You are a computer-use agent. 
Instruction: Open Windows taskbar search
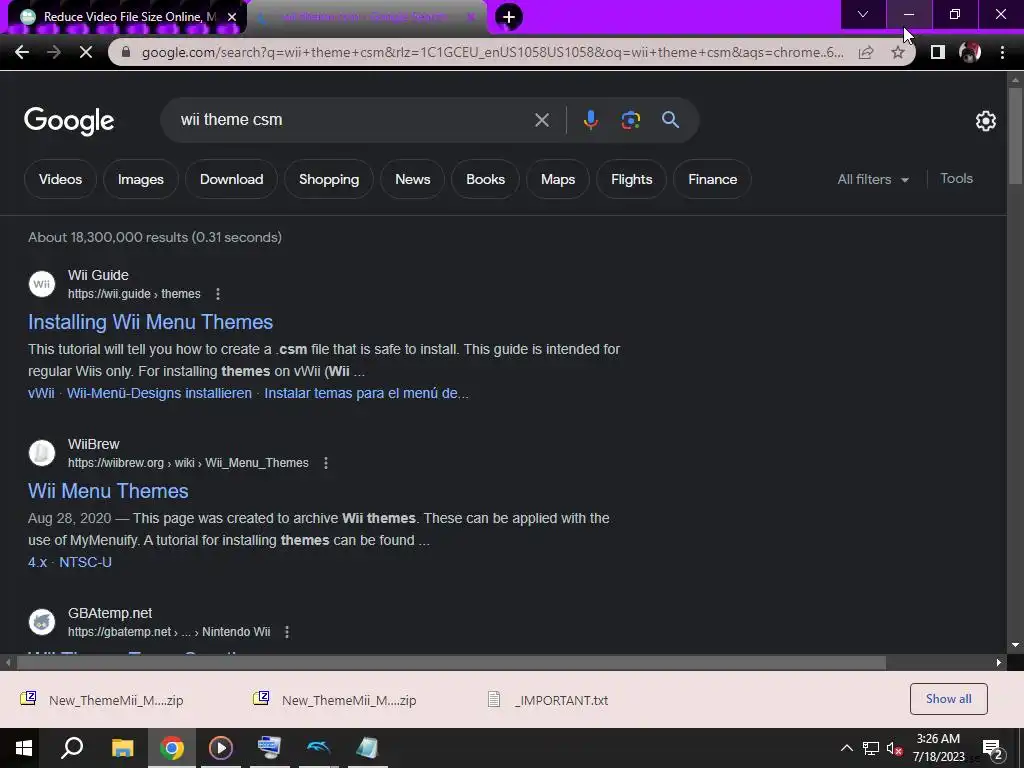[72, 748]
